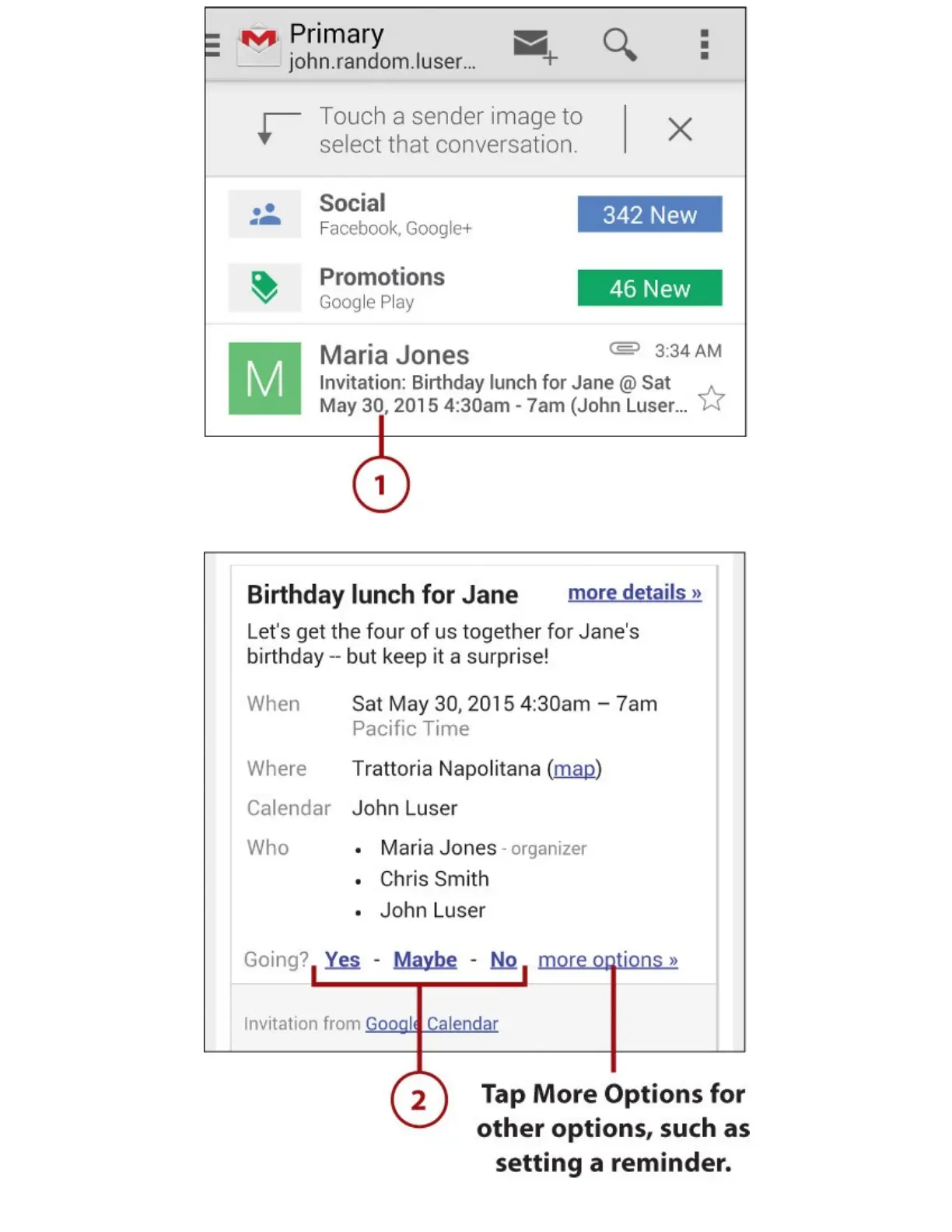
Task: Open the hamburger navigation drawer
Action: pyautogui.click(x=213, y=45)
